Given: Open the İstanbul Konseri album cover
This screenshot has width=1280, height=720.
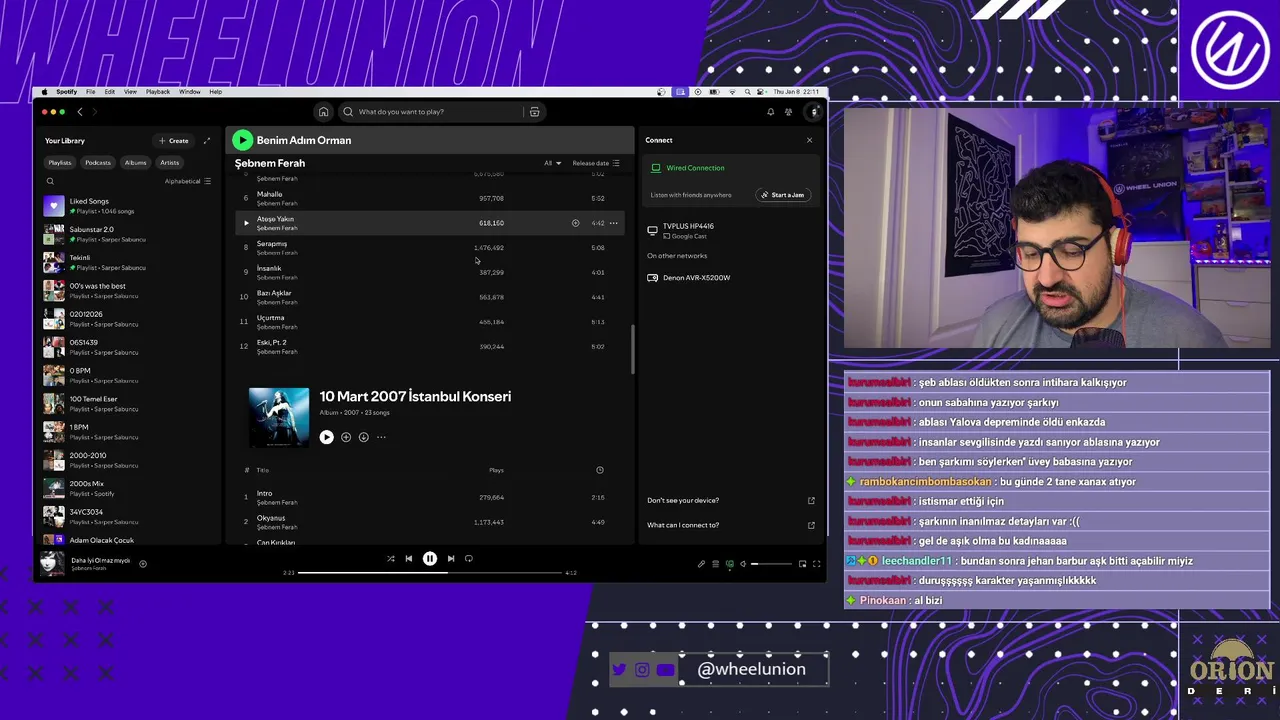Looking at the screenshot, I should (x=279, y=417).
